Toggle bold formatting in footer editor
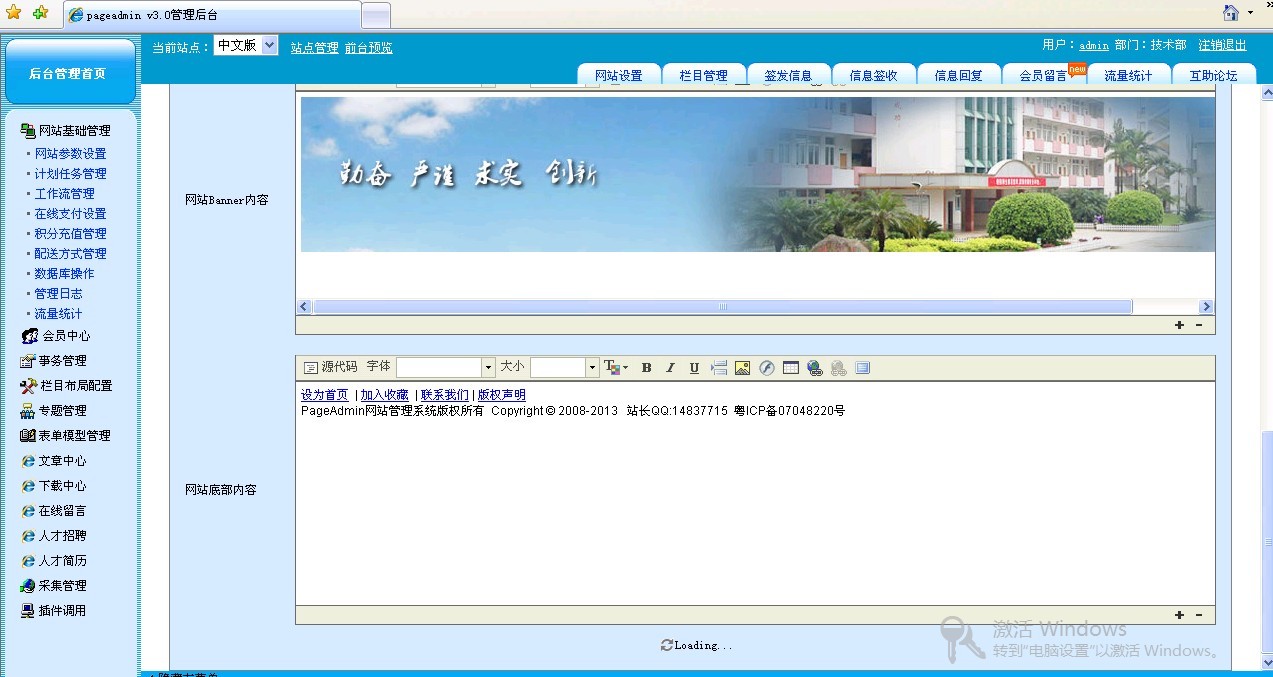Screen dimensions: 1273x677 646,368
